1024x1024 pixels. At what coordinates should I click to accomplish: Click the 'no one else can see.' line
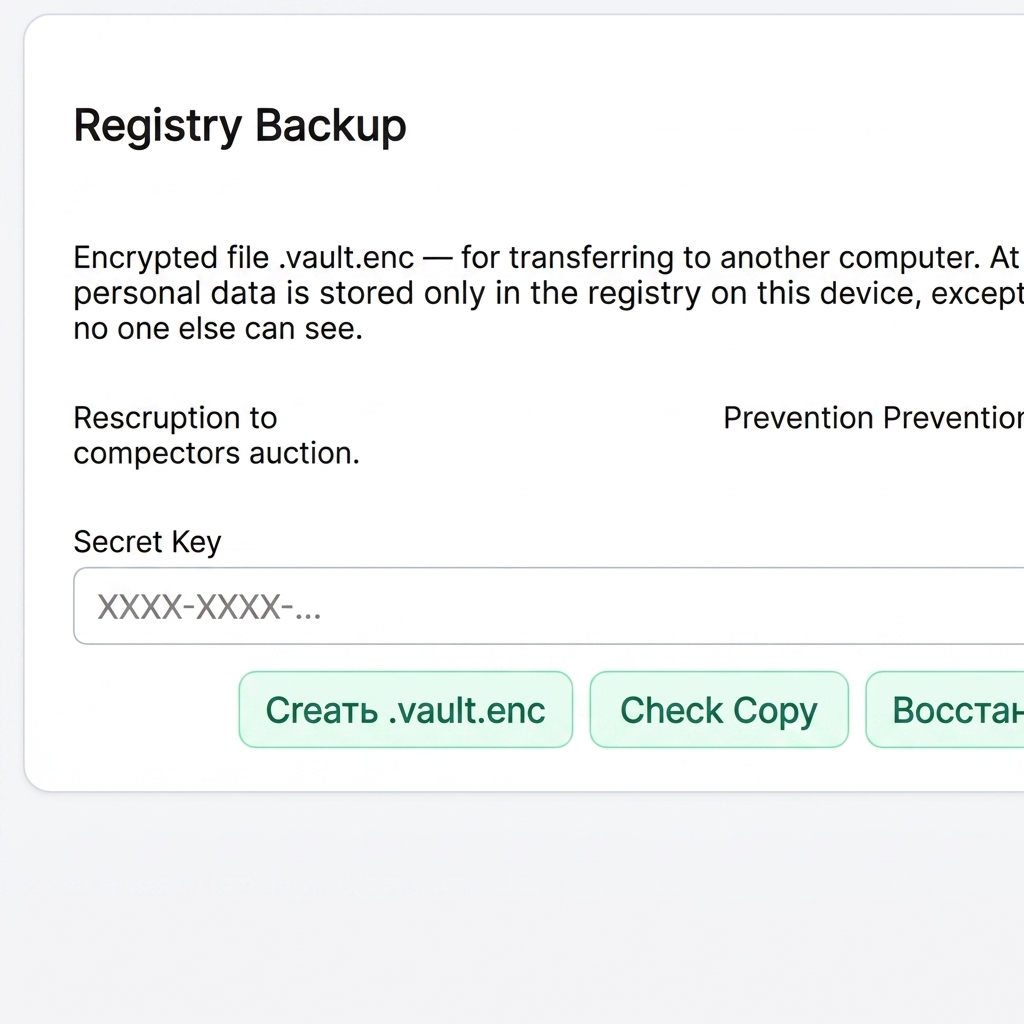pos(218,328)
